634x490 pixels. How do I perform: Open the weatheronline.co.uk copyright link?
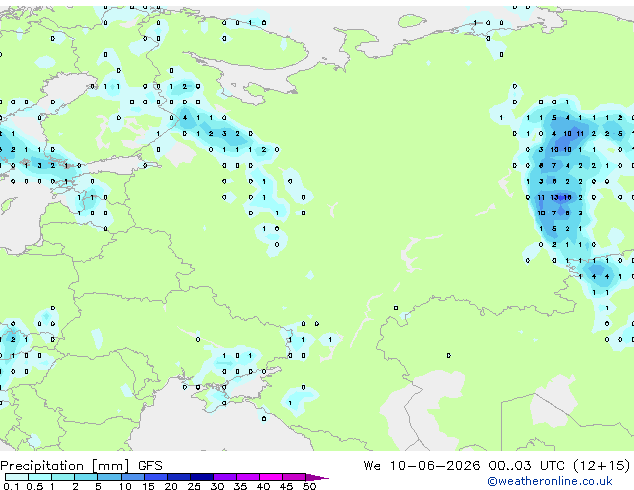[549, 481]
